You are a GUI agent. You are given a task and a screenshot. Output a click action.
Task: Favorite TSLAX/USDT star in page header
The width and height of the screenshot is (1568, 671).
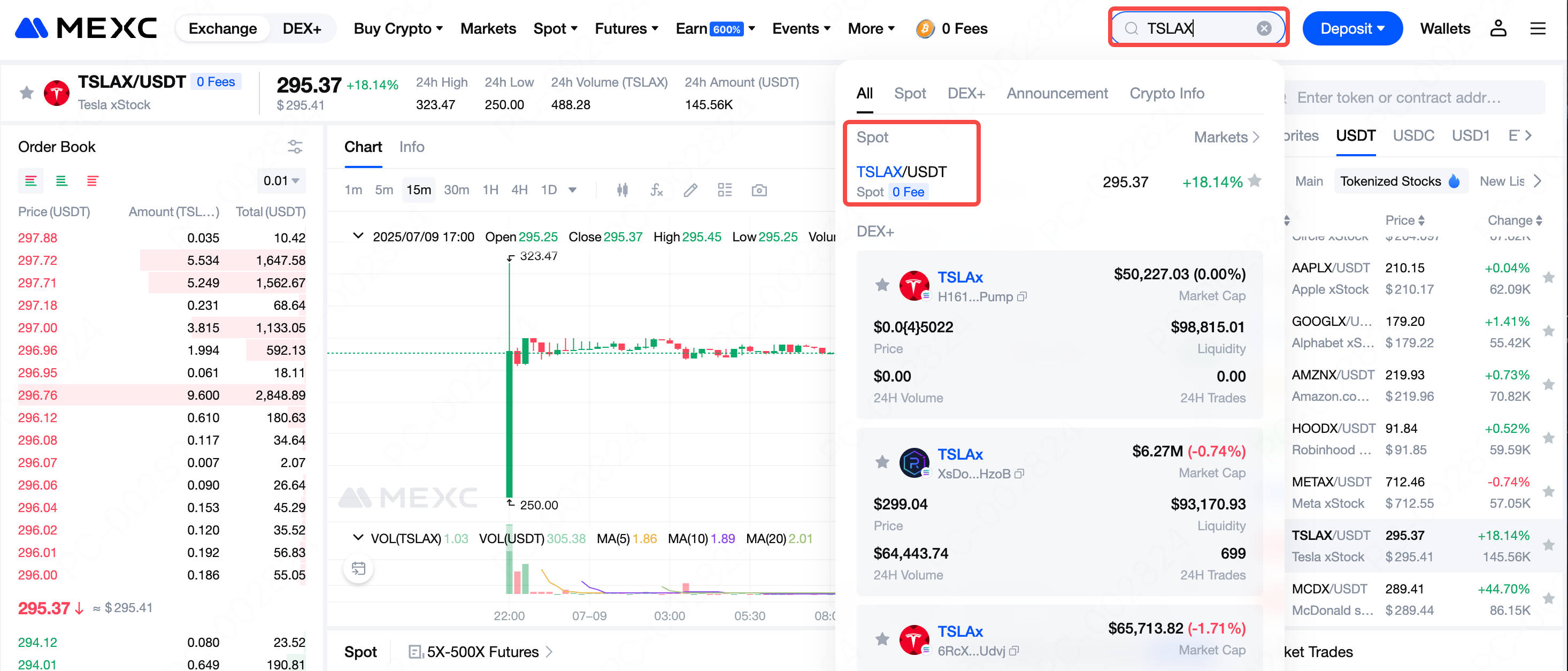(x=27, y=93)
